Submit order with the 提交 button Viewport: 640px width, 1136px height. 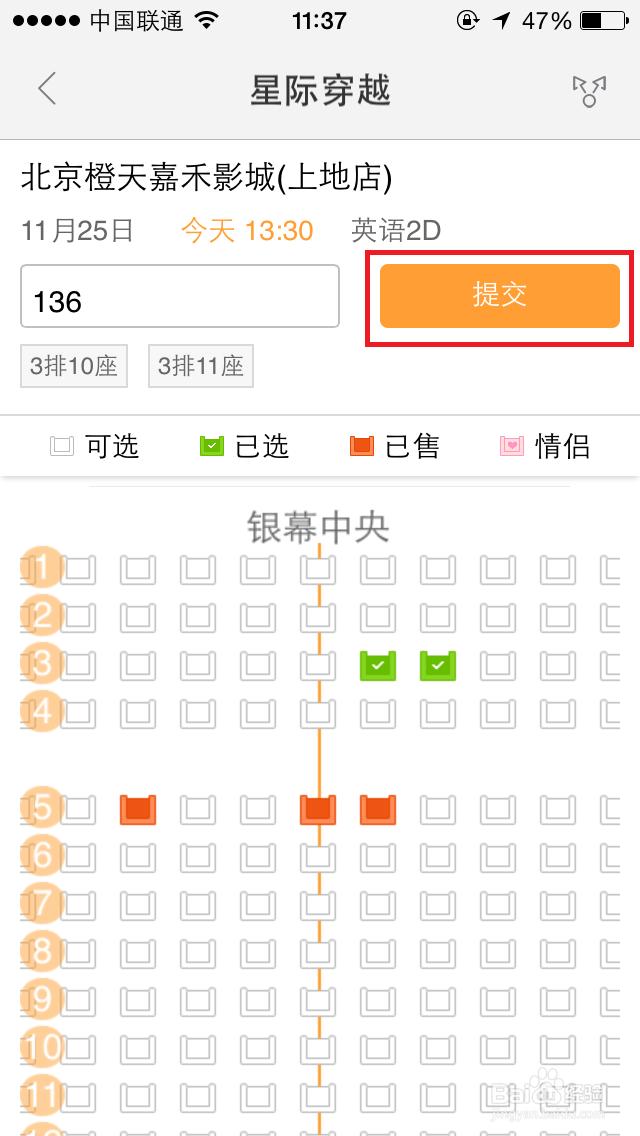499,296
